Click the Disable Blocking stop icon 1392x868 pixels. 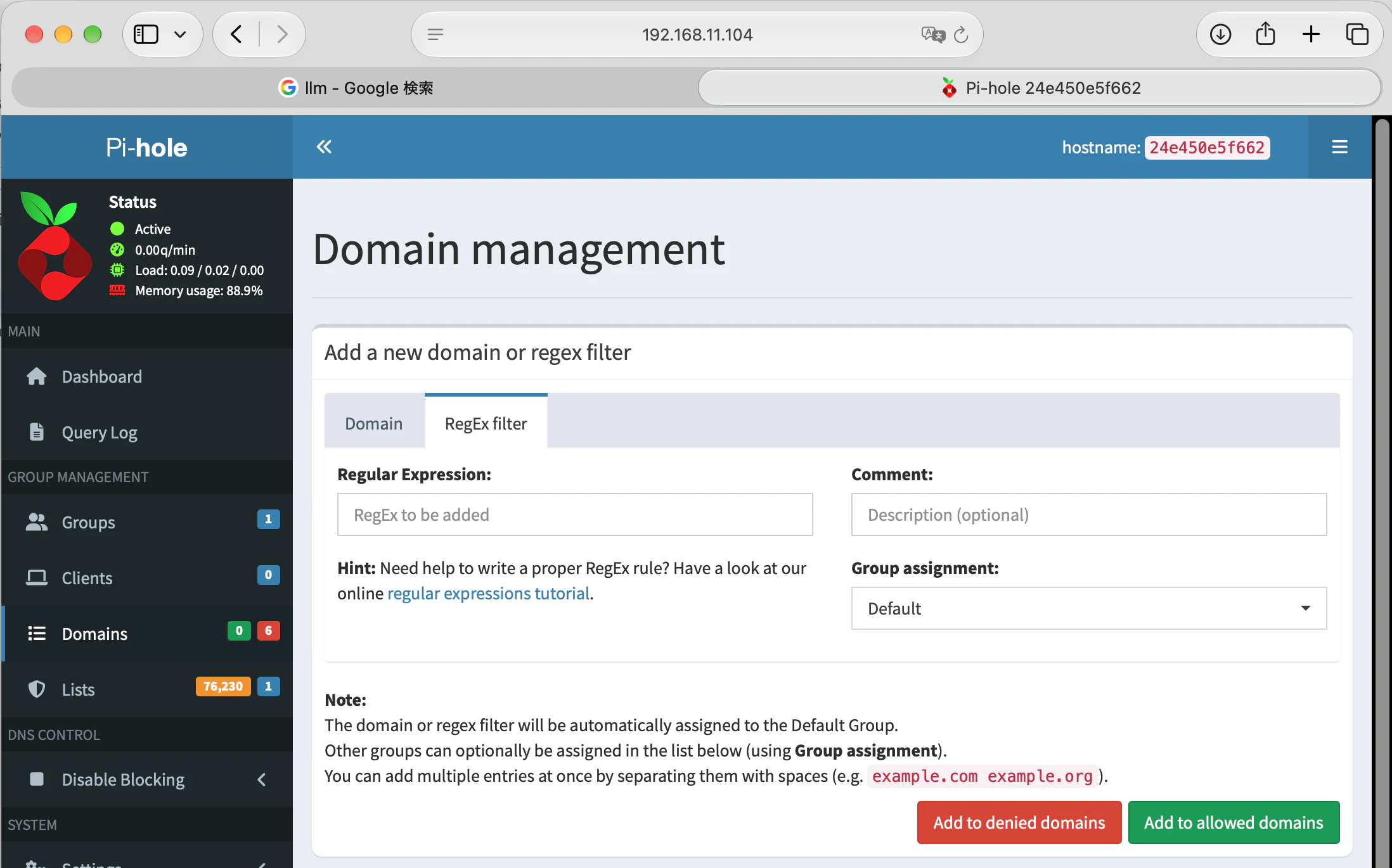(x=36, y=779)
